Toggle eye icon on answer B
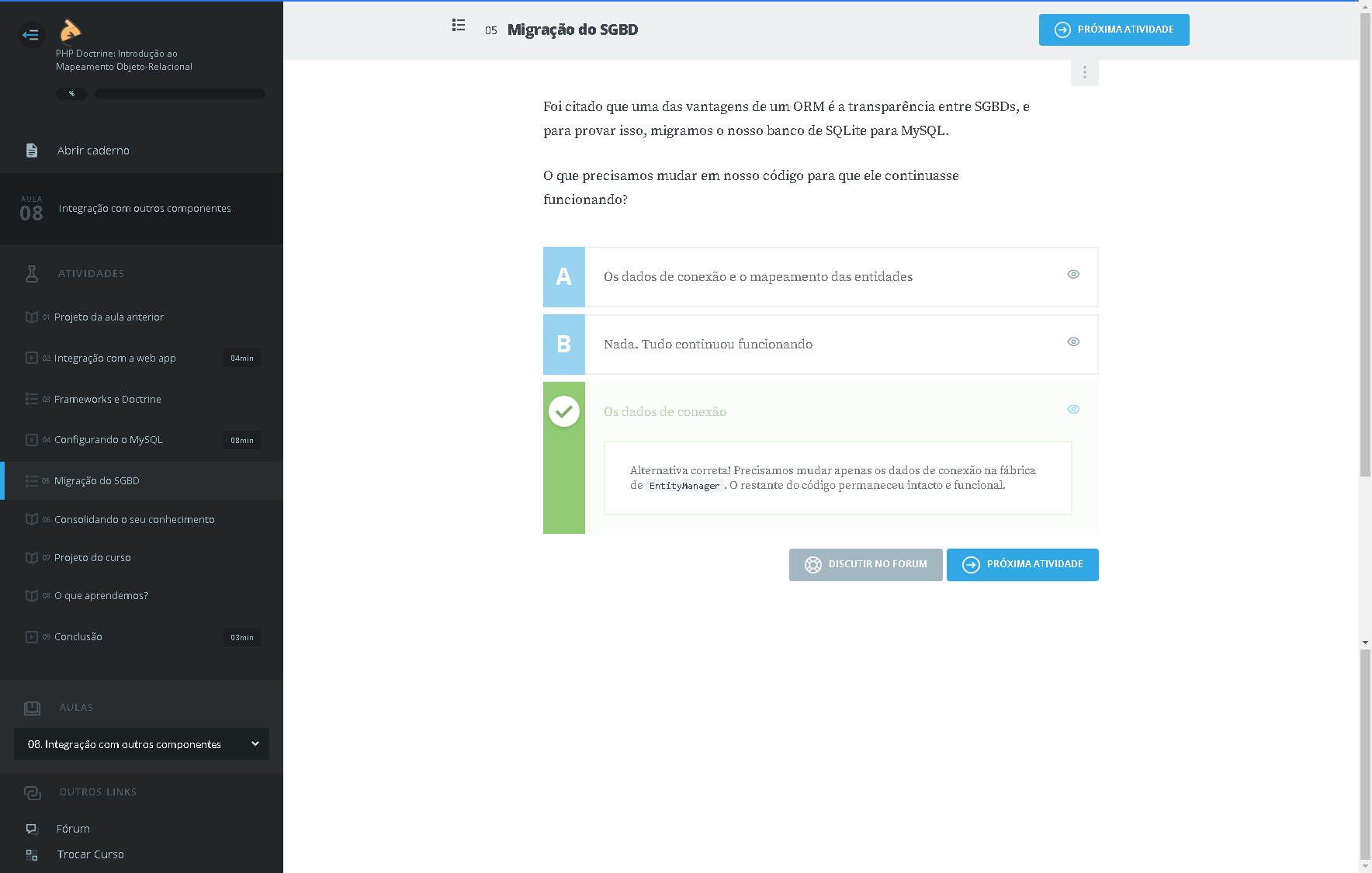The height and width of the screenshot is (873, 1372). coord(1073,341)
